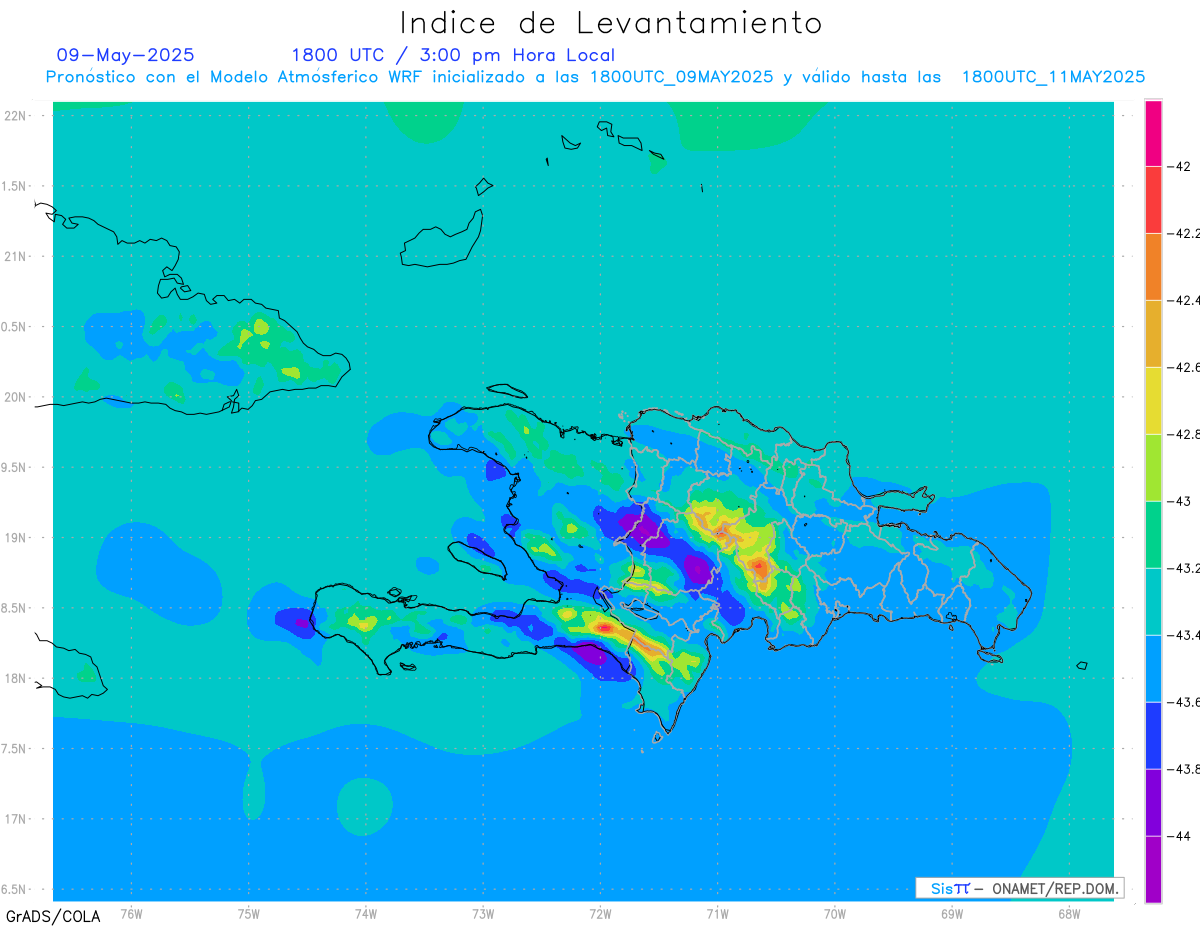Click the latitude label '20N'
Image resolution: width=1200 pixels, height=927 pixels.
(x=17, y=397)
